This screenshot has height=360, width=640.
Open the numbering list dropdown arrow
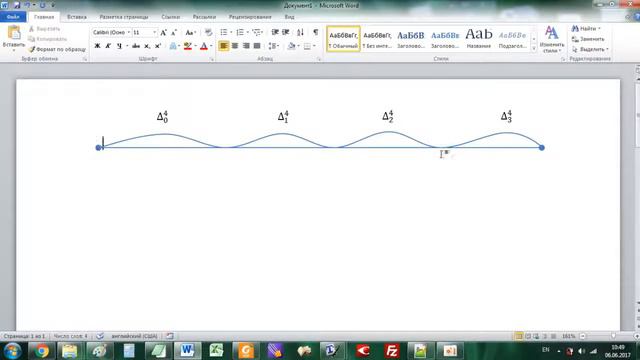[247, 32]
